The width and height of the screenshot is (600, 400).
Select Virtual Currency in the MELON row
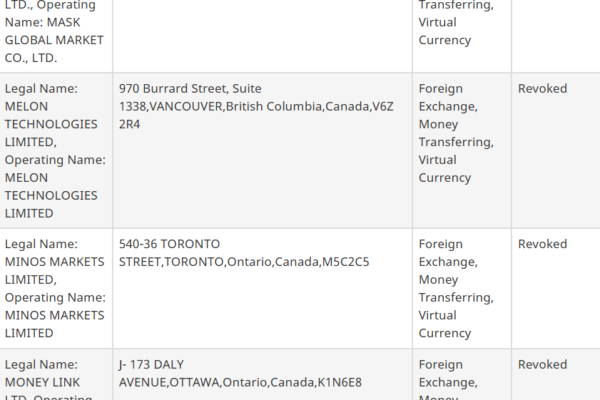tap(444, 169)
